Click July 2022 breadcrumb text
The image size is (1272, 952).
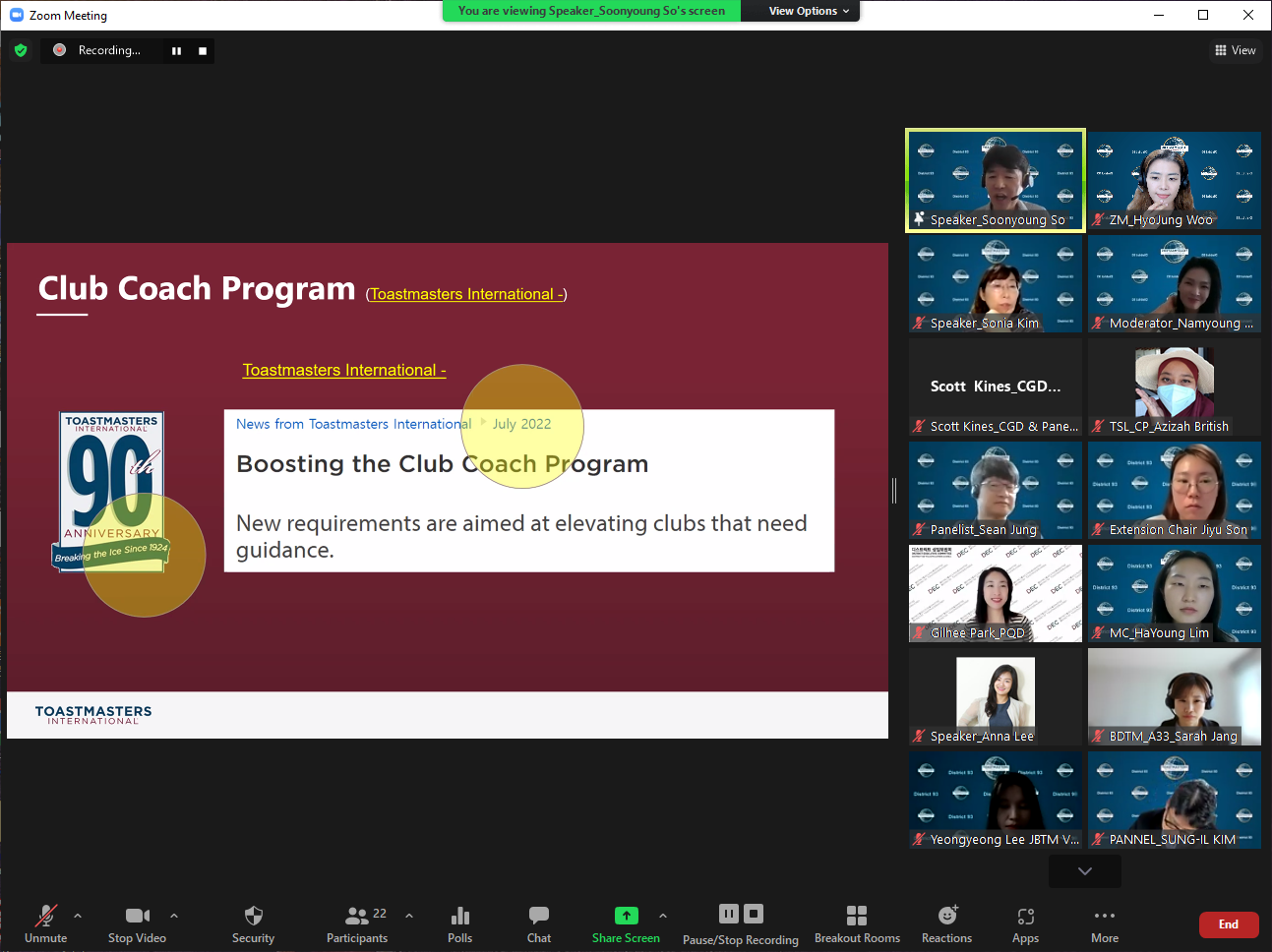point(521,424)
